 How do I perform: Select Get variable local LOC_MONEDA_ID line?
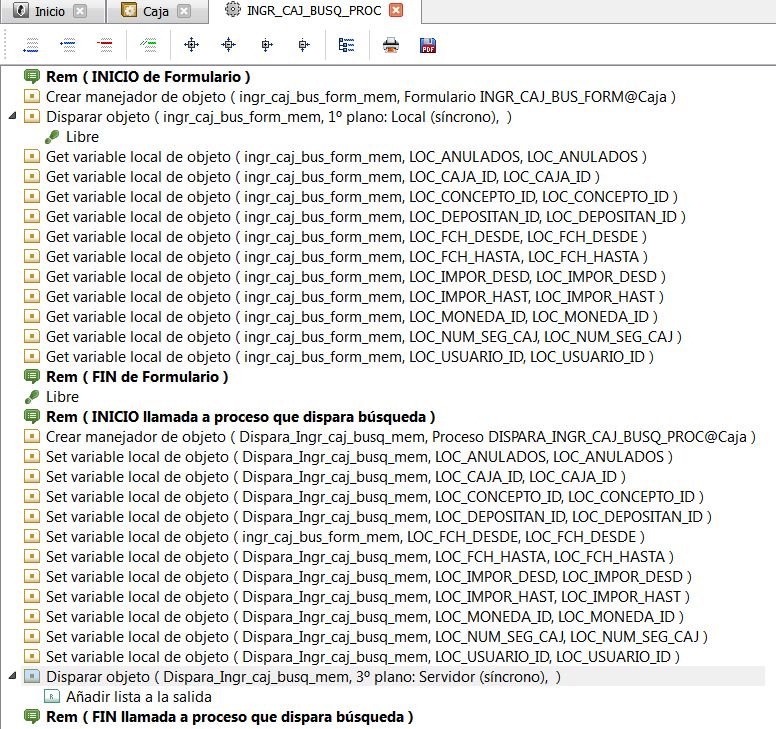[x=352, y=317]
